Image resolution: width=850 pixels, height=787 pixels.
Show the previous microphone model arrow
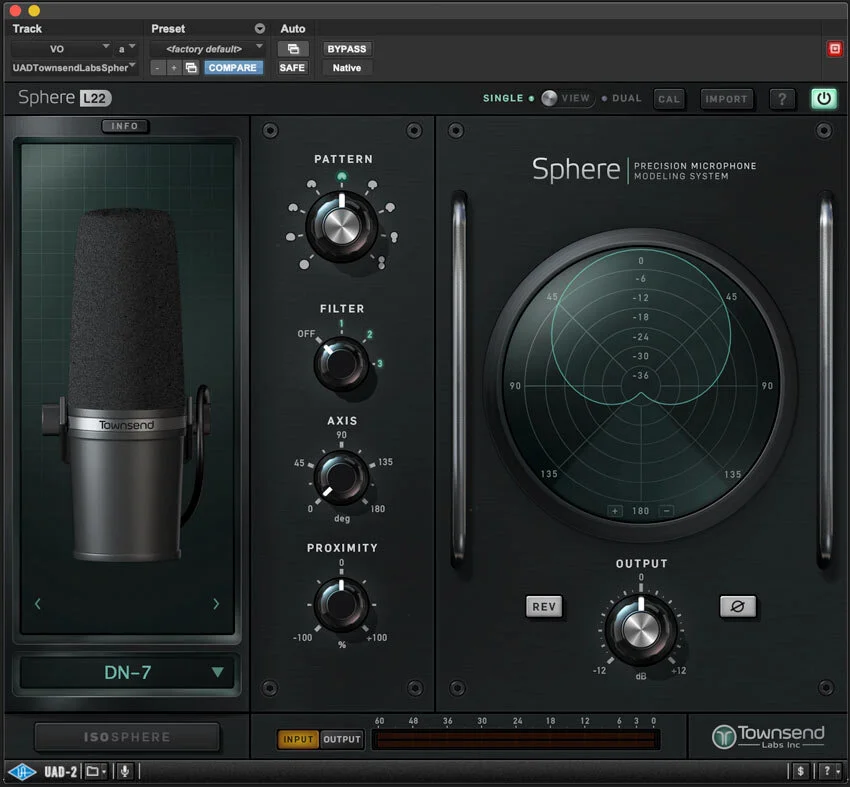pyautogui.click(x=37, y=603)
